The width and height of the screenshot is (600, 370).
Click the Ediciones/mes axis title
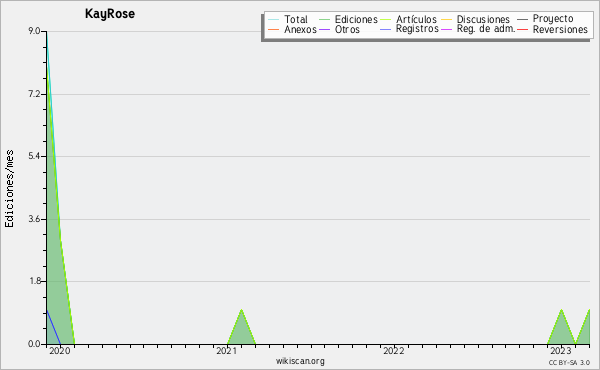[x=9, y=189]
